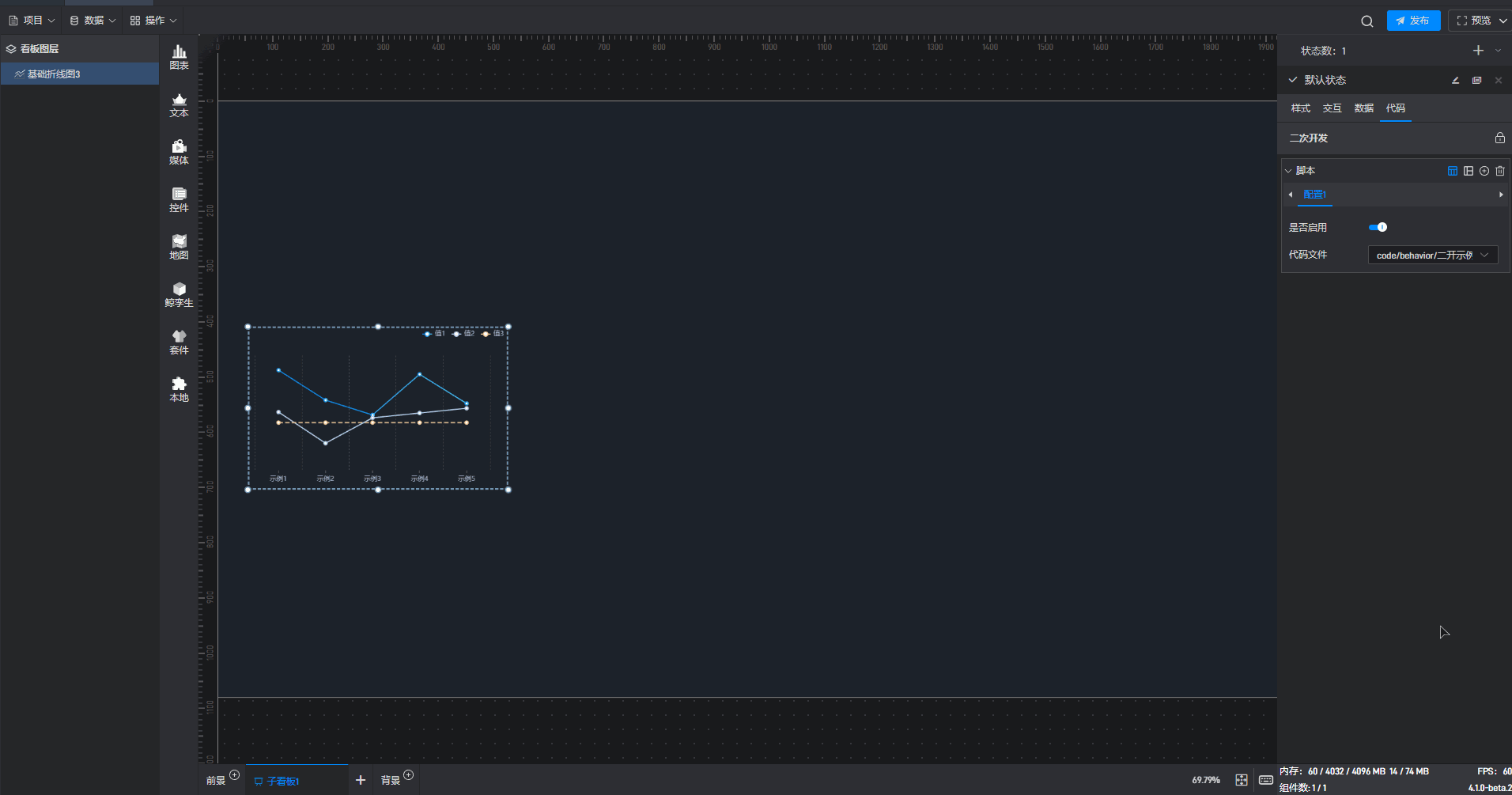The image size is (1512, 795).
Task: Add background layer via 背景 plus icon
Action: (x=408, y=775)
